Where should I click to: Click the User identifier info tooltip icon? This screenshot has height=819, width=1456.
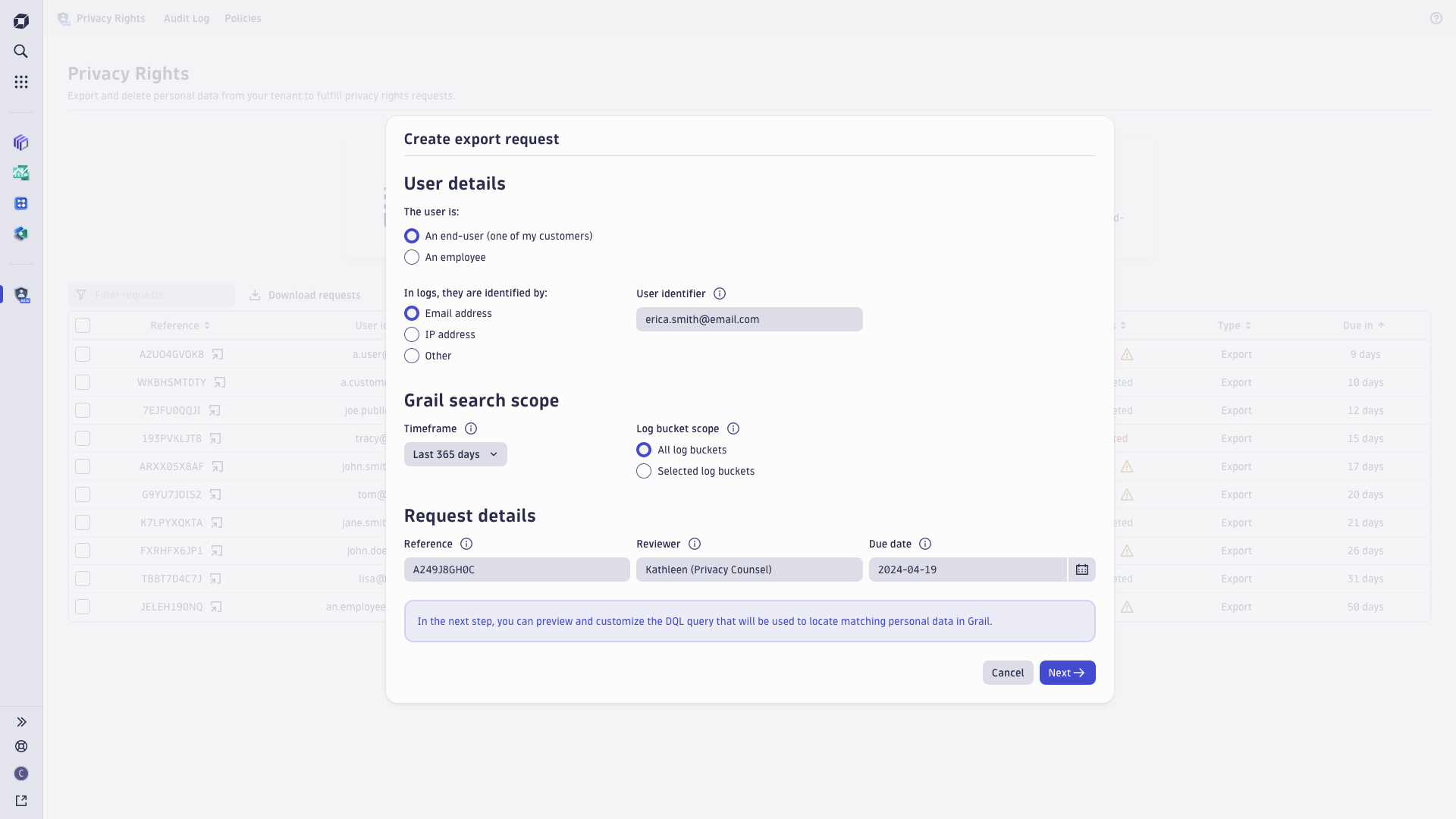click(x=719, y=293)
